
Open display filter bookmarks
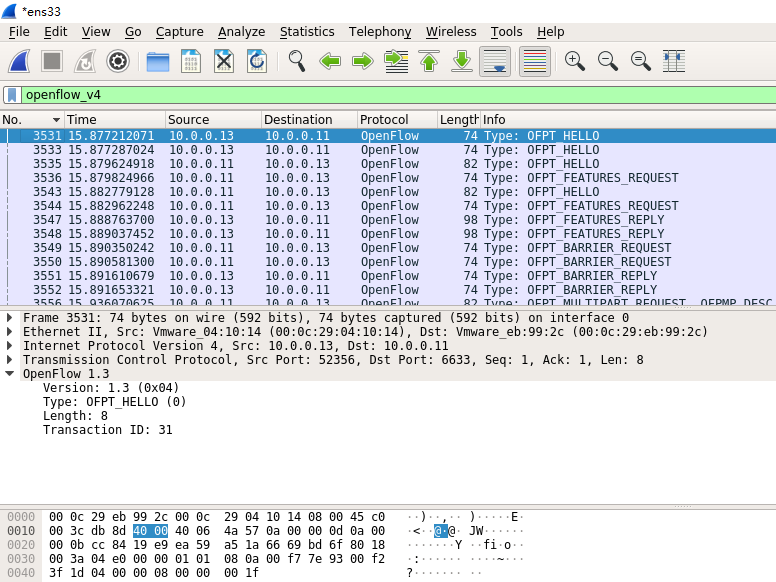[12, 95]
